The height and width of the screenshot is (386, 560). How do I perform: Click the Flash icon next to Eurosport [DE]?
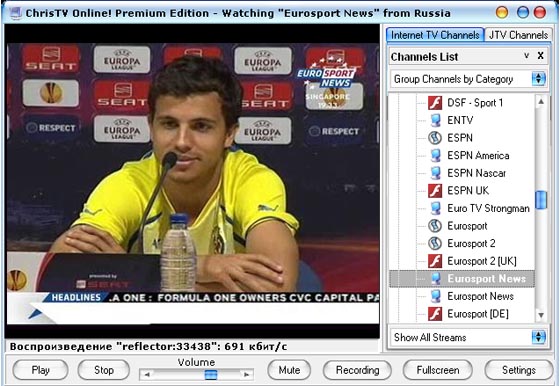435,314
